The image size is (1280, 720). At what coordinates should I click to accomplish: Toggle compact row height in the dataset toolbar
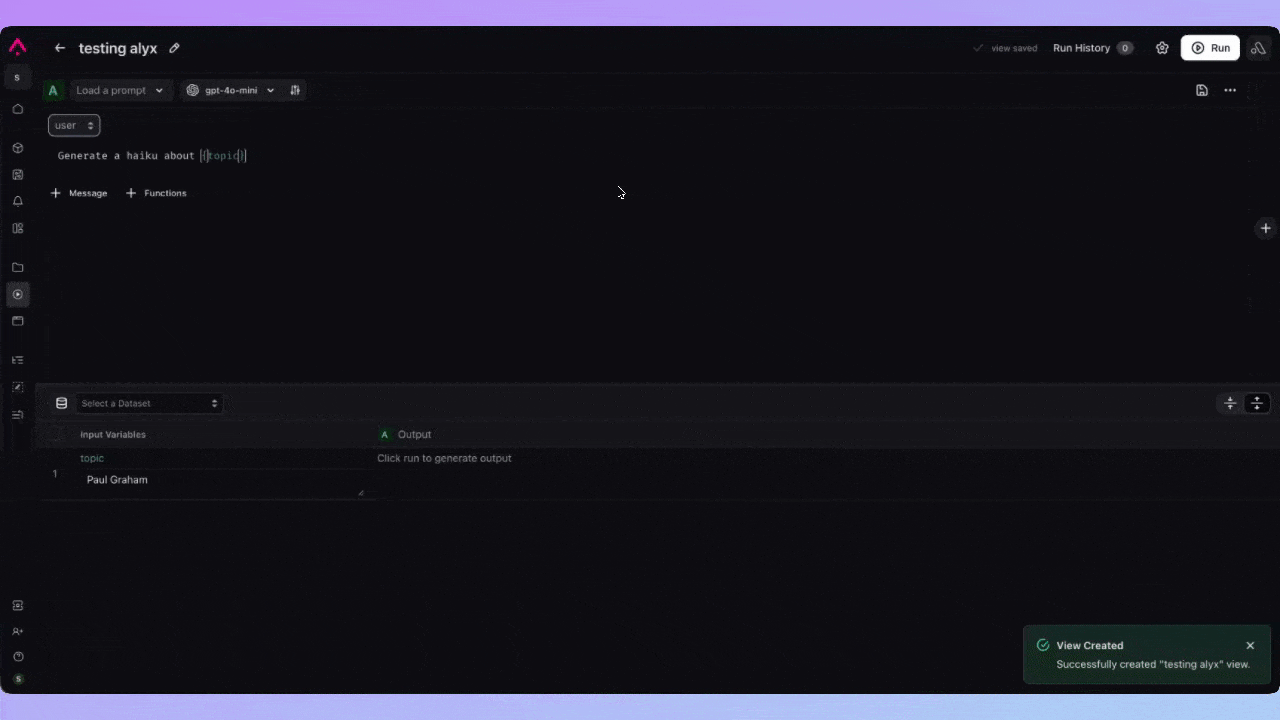(1230, 403)
